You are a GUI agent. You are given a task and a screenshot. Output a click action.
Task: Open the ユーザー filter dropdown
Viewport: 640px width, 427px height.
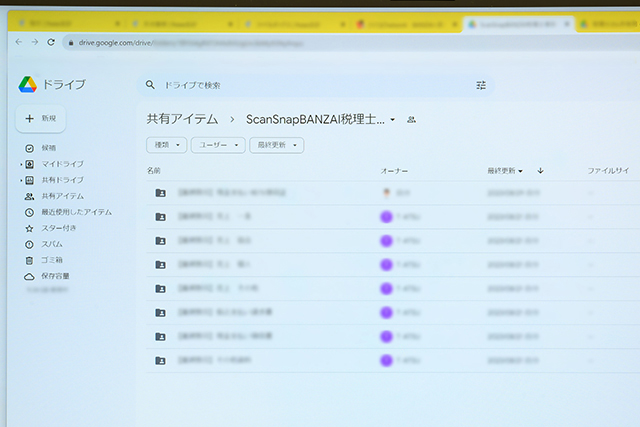coord(218,145)
